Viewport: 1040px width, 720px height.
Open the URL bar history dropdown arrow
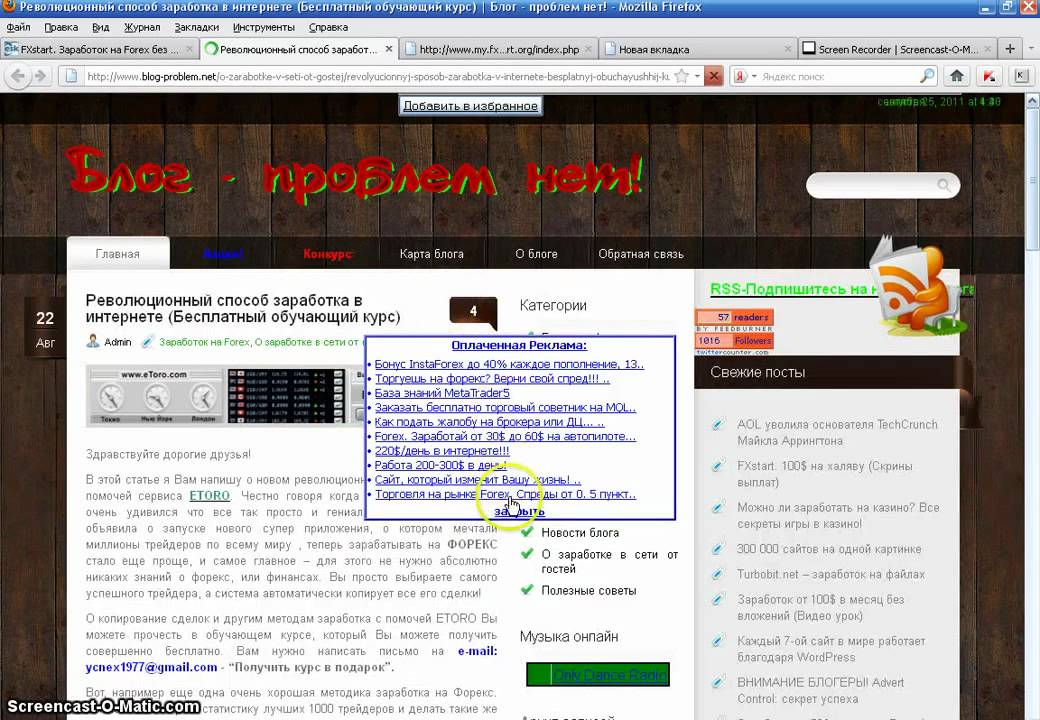click(x=697, y=76)
